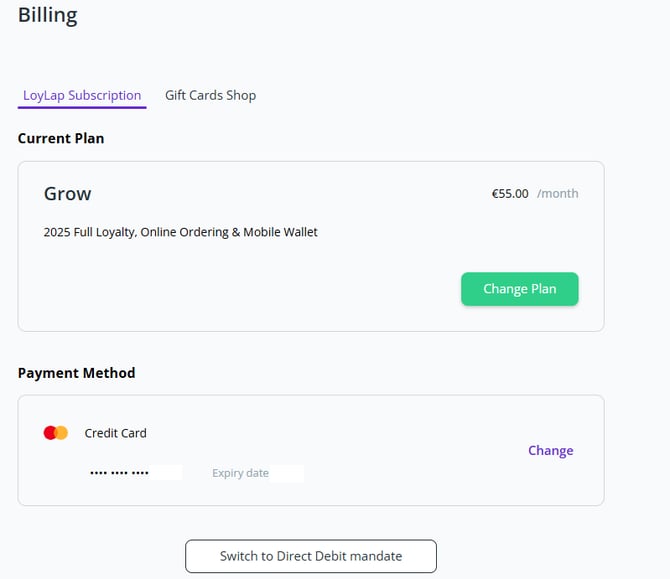Click the /month billing period text

coord(557,193)
